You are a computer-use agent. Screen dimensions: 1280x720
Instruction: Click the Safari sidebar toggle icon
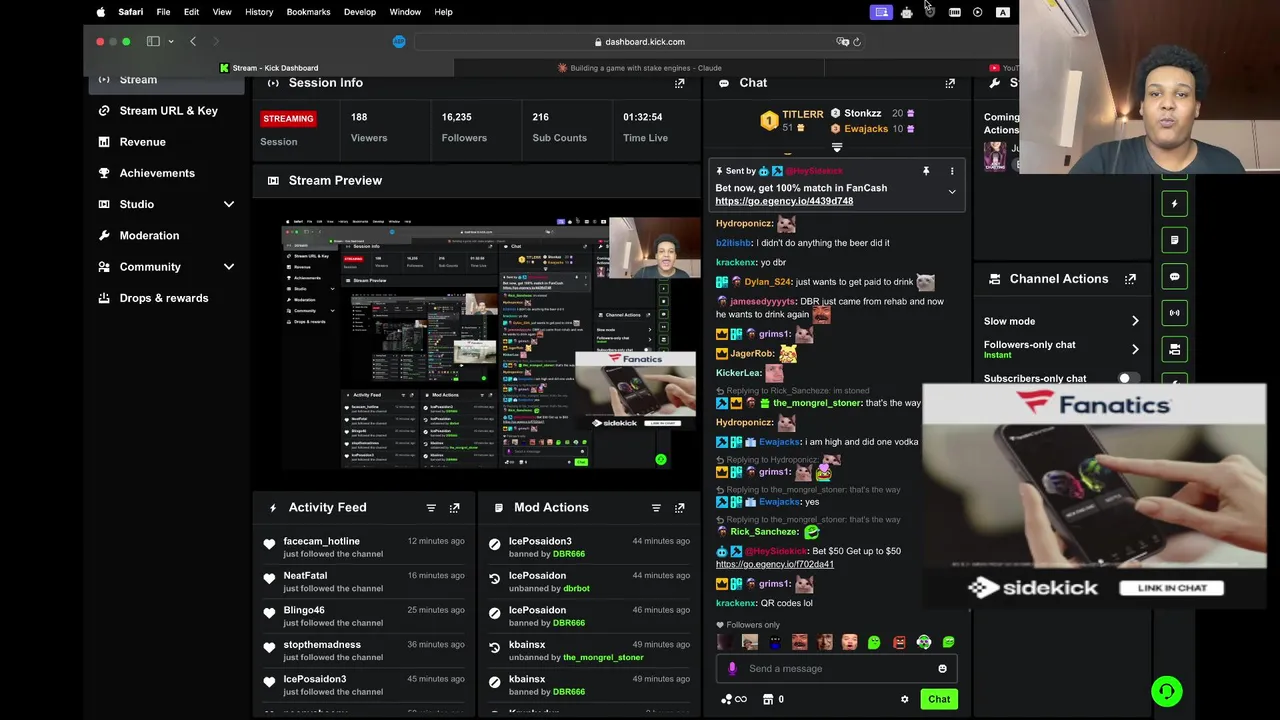point(153,42)
